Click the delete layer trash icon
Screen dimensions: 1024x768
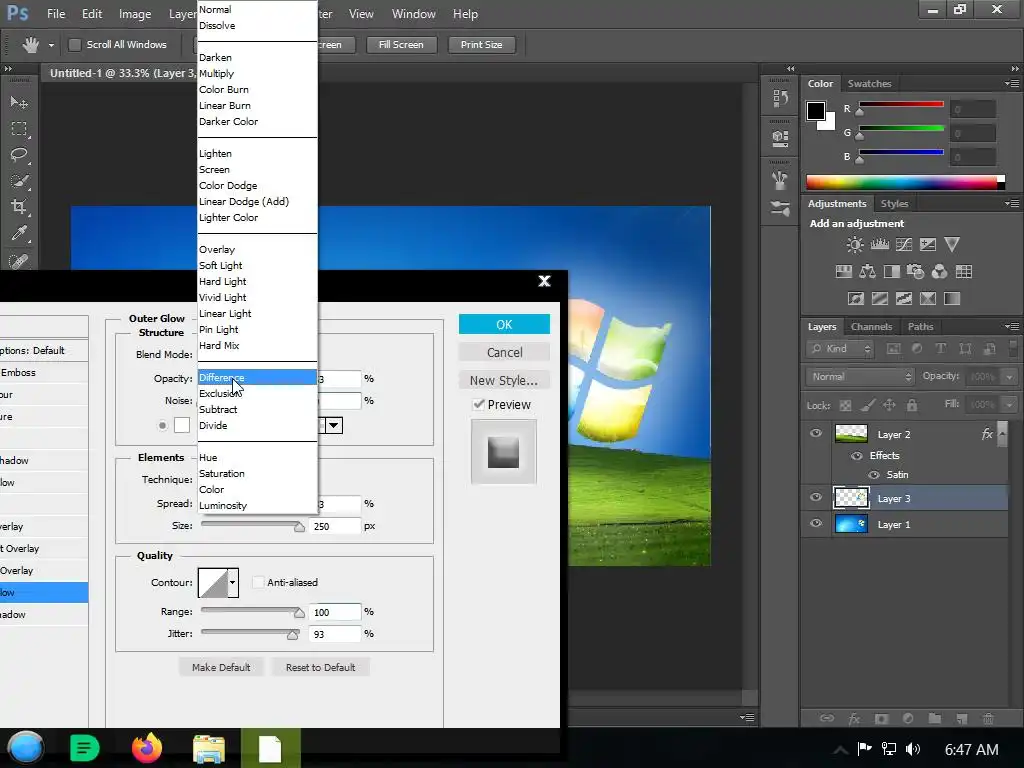coord(988,718)
